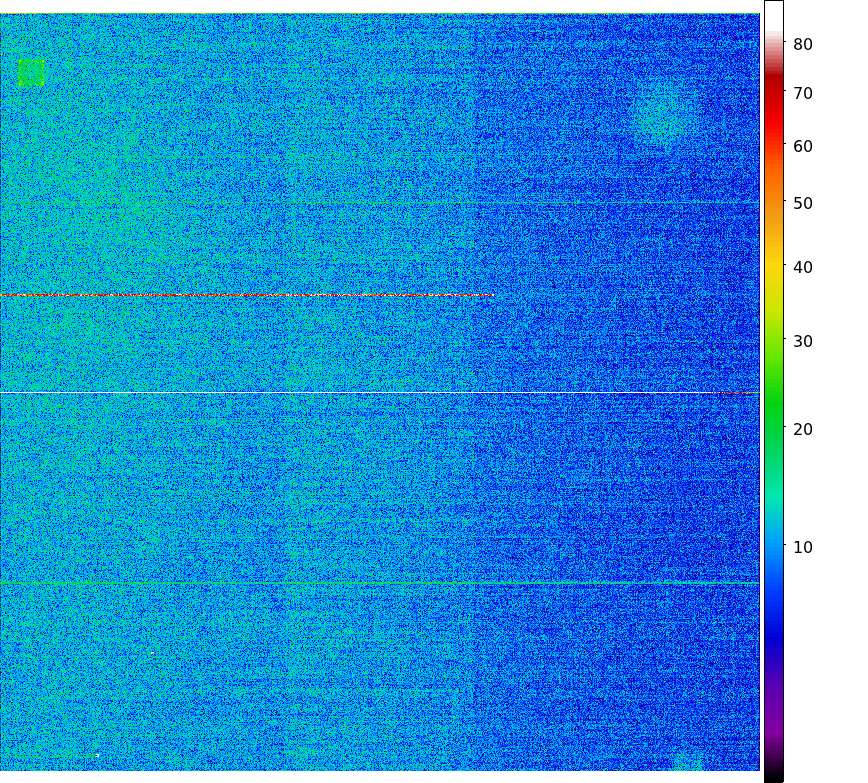Click the 30 tick label on colorbar
868x783 pixels.
(802, 341)
